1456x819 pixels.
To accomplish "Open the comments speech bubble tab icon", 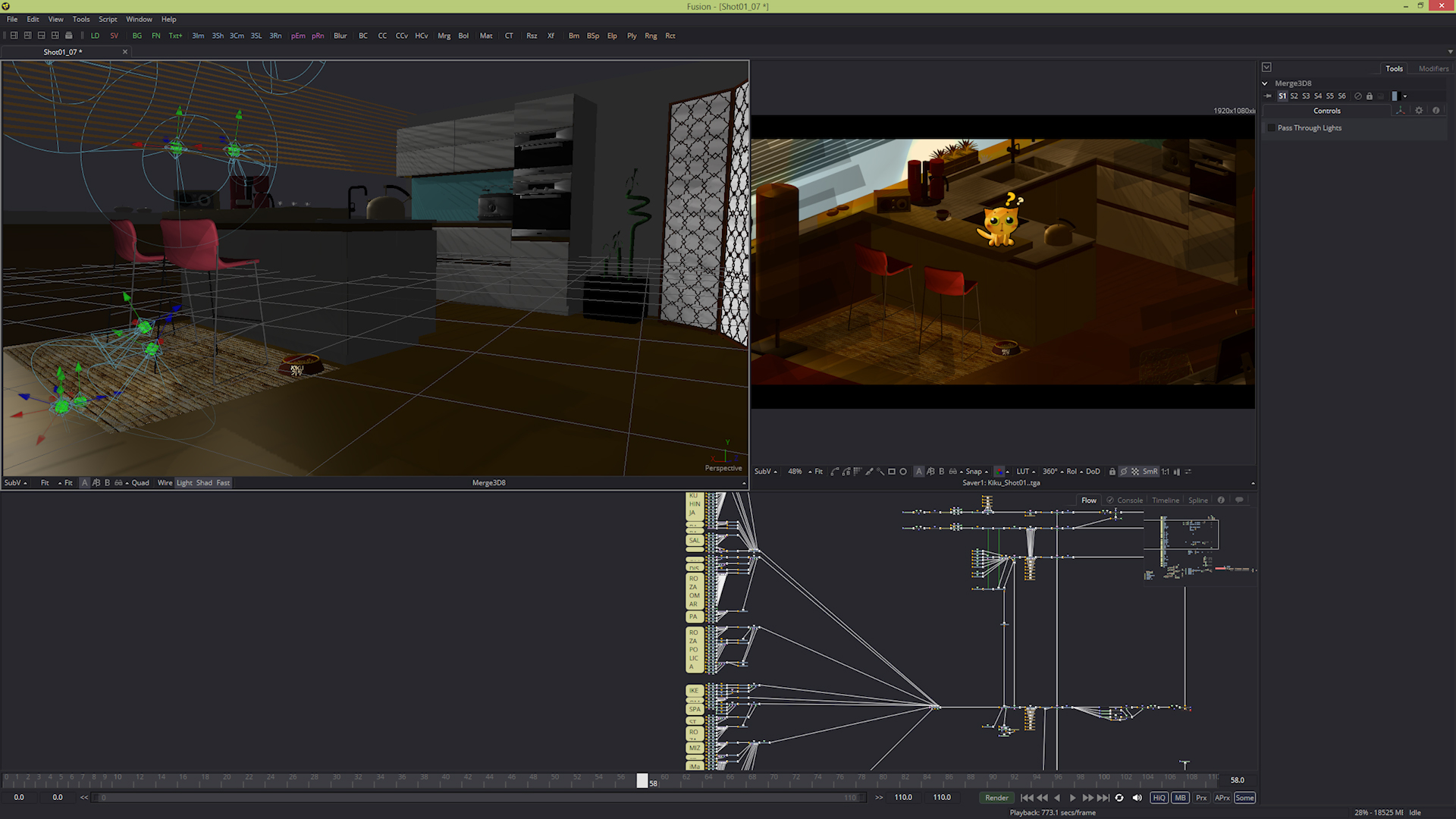I will (1239, 500).
